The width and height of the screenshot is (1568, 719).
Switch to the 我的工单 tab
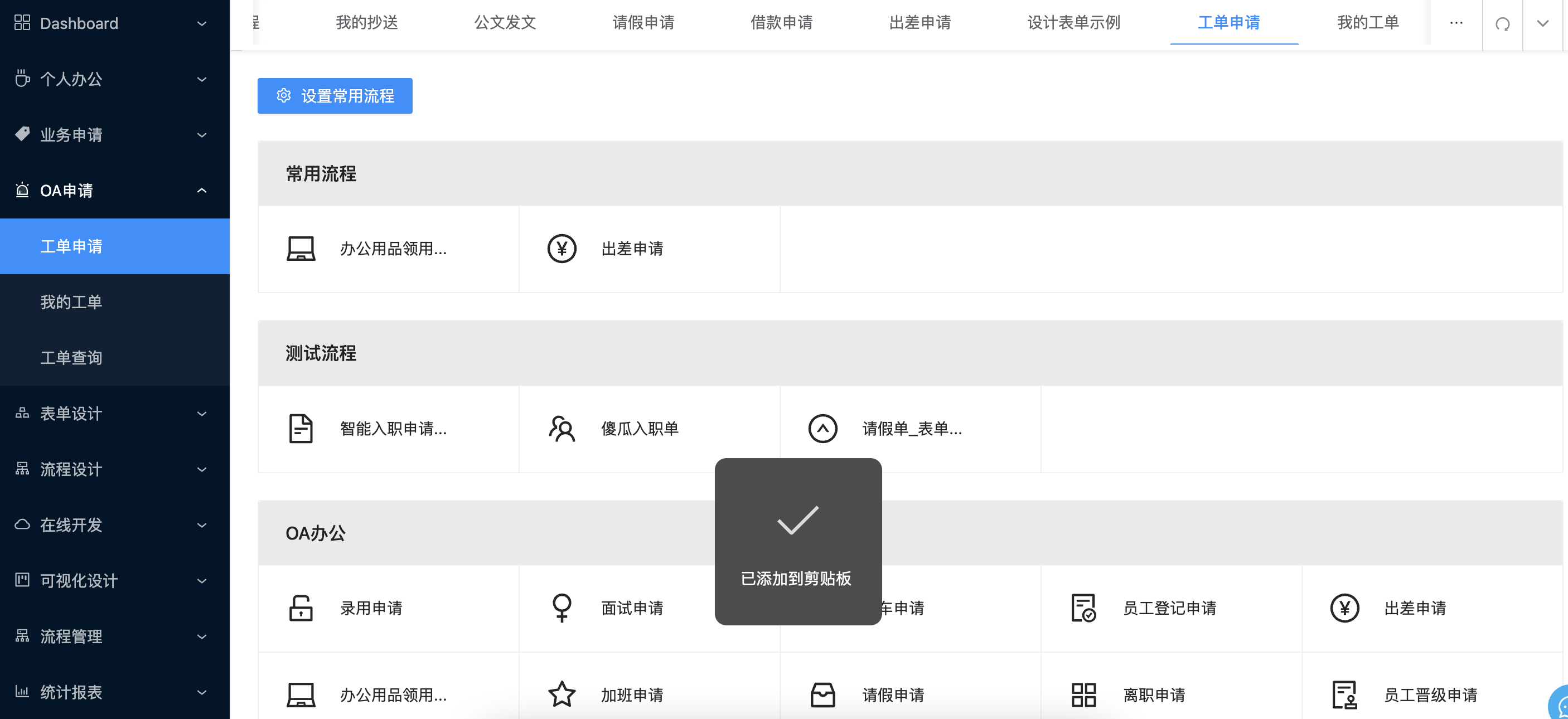(1368, 23)
